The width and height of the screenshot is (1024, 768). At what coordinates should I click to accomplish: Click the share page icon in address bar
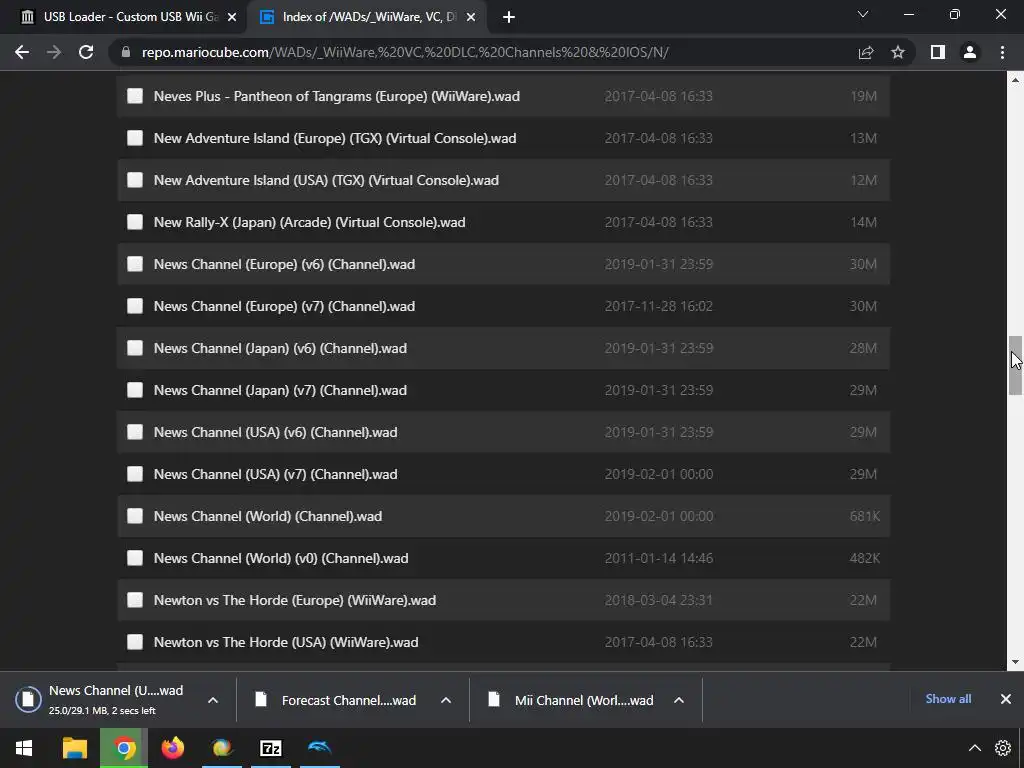click(x=866, y=52)
